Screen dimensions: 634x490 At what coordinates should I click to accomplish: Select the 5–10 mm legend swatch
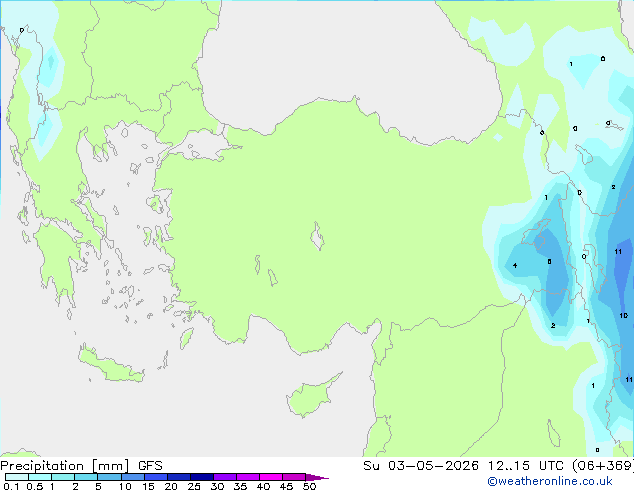tap(109, 477)
